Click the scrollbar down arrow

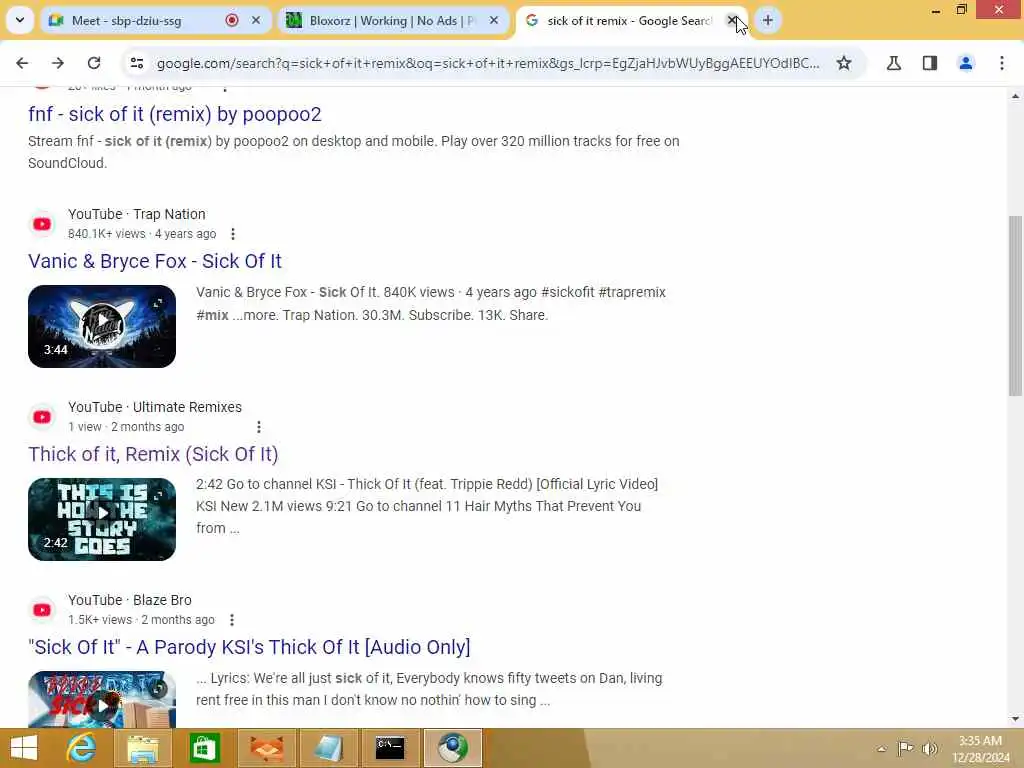pyautogui.click(x=1015, y=719)
